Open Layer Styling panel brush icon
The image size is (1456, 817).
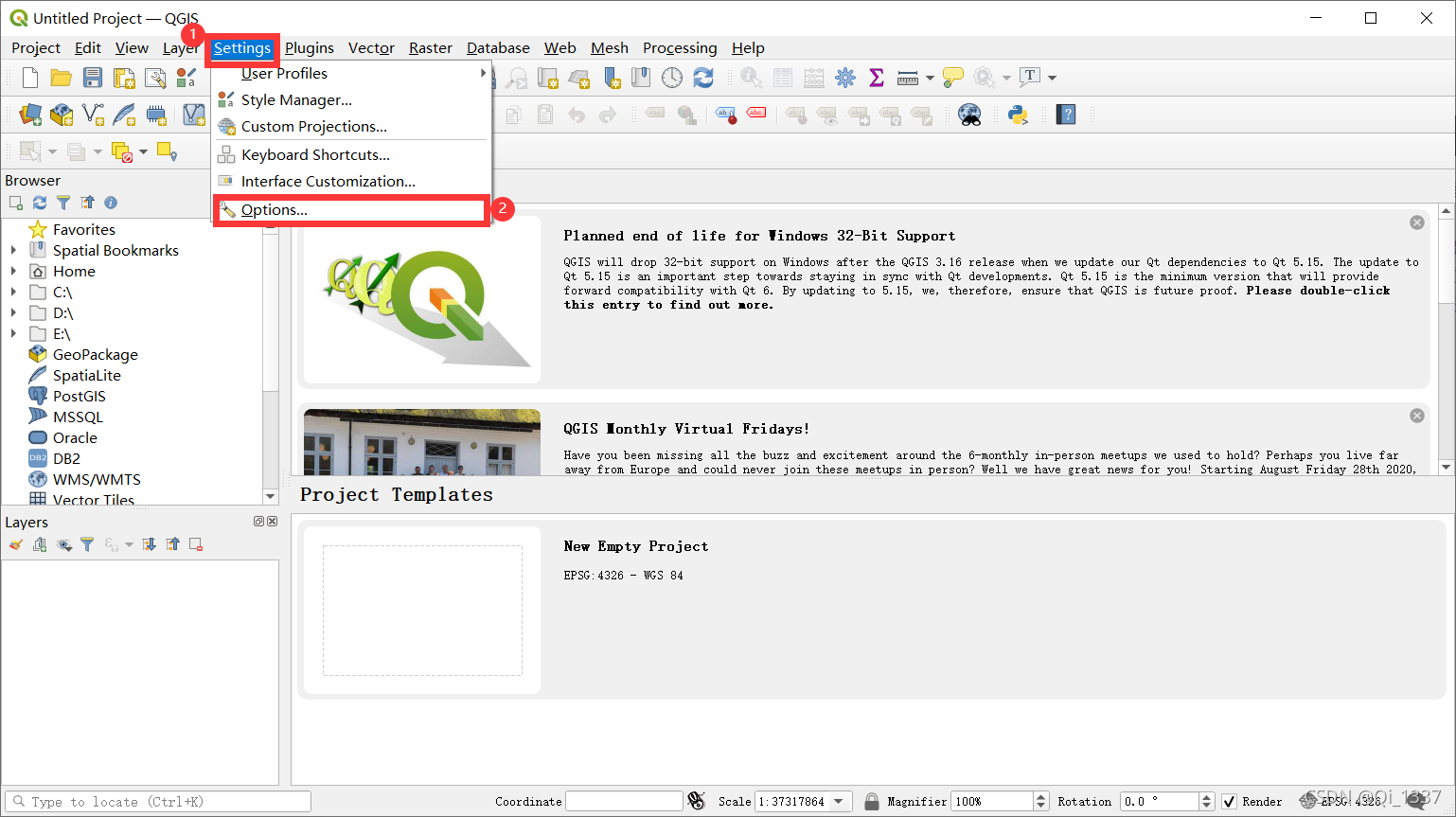pos(16,544)
